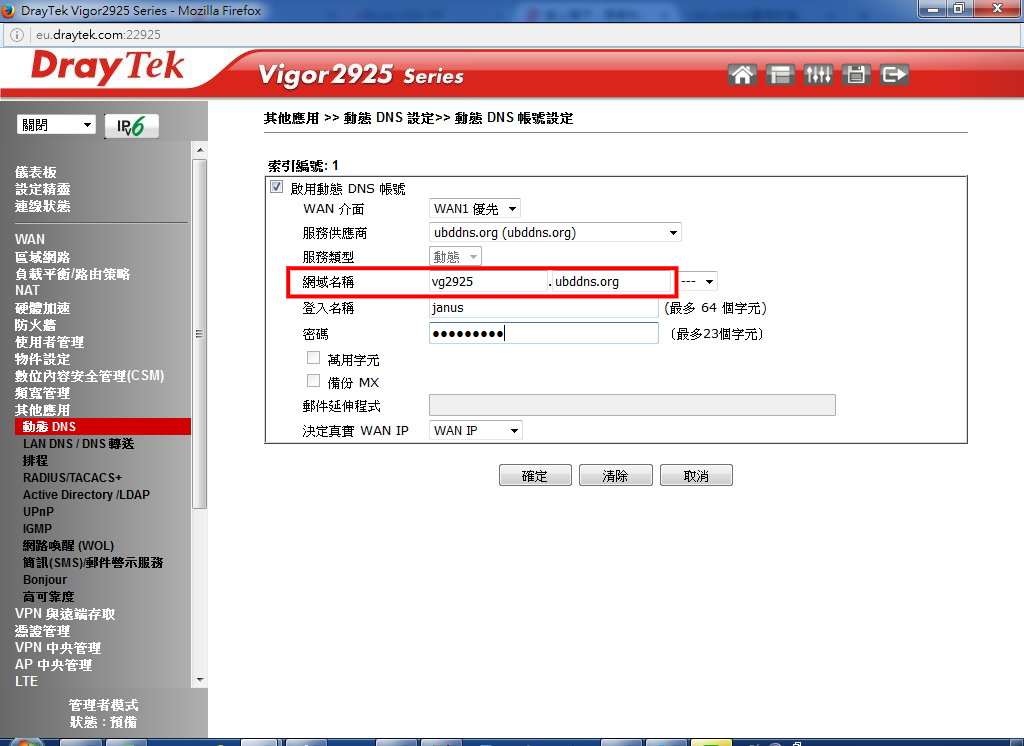This screenshot has height=746, width=1024.
Task: Open the 動態 DNS sidebar menu item
Action: pyautogui.click(x=49, y=427)
